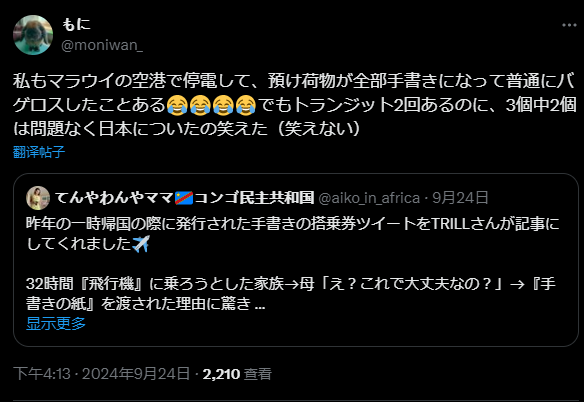Click 翻译帖子 to translate the post
The image size is (584, 402).
(x=39, y=152)
